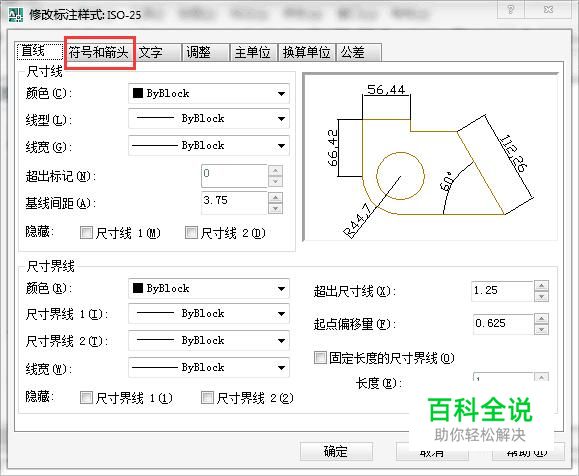
Task: Open dimension line 颜色(C) dropdown
Action: click(209, 93)
